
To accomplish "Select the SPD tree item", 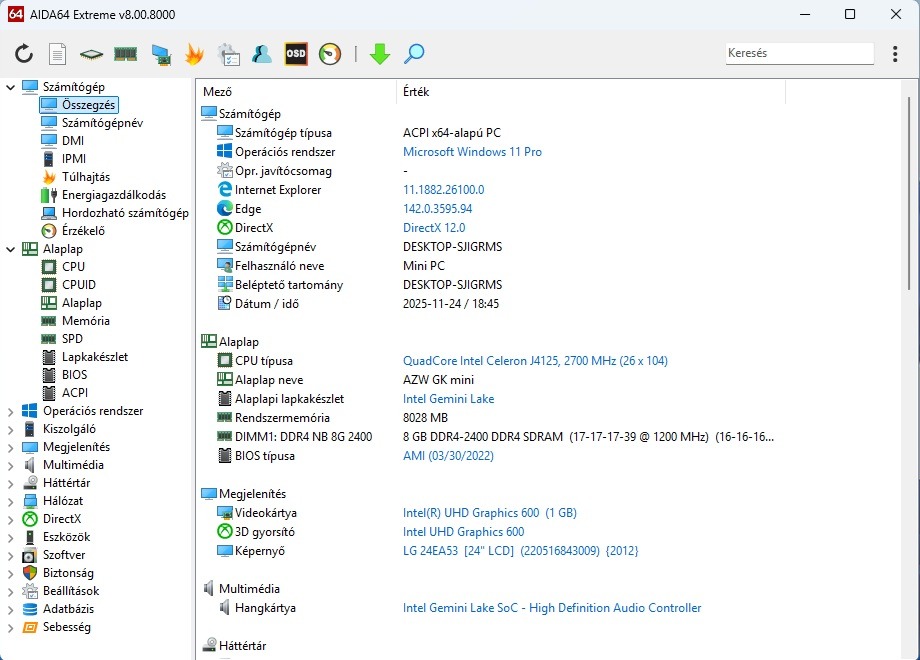I will pyautogui.click(x=62, y=339).
